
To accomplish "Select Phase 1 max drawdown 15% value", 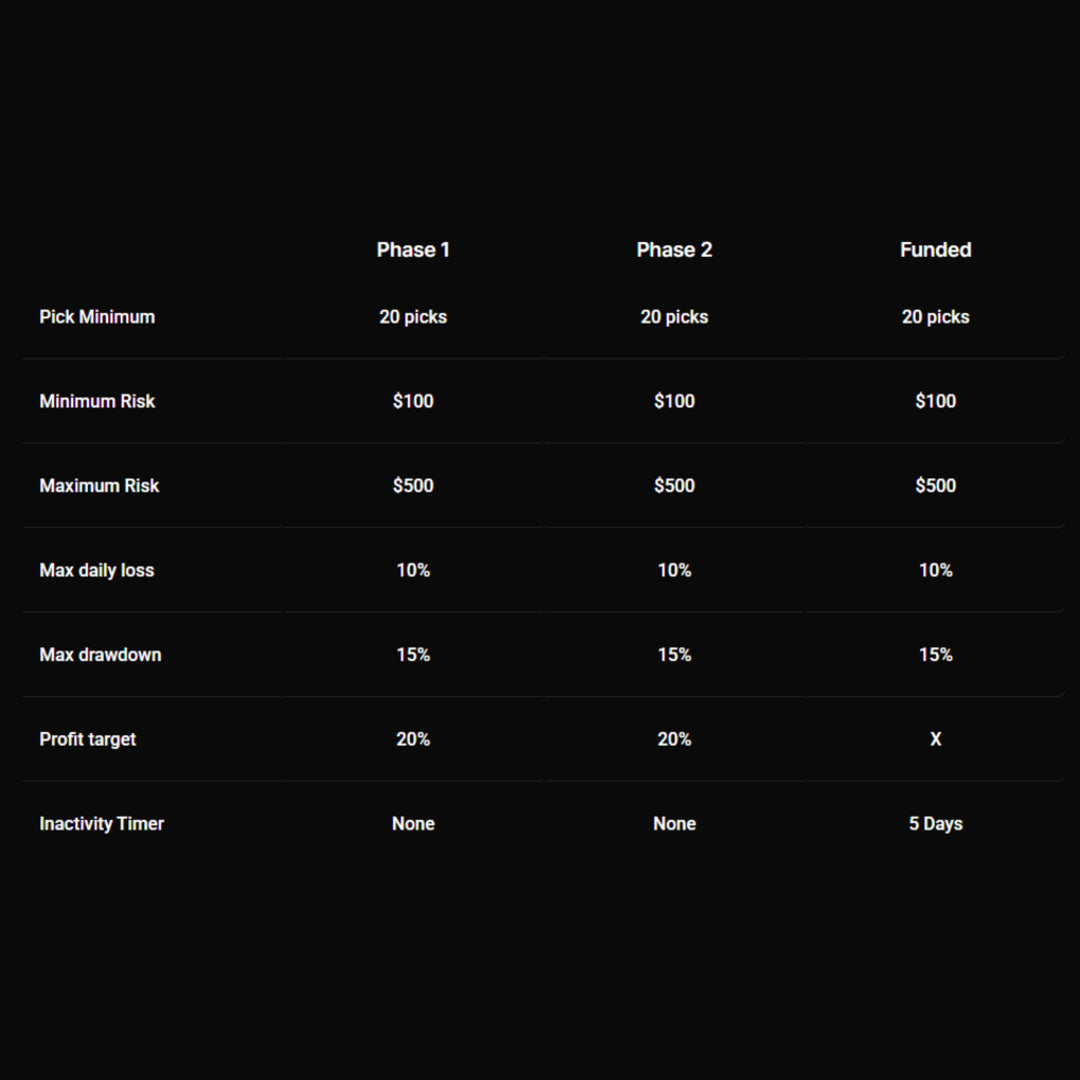I will [413, 655].
